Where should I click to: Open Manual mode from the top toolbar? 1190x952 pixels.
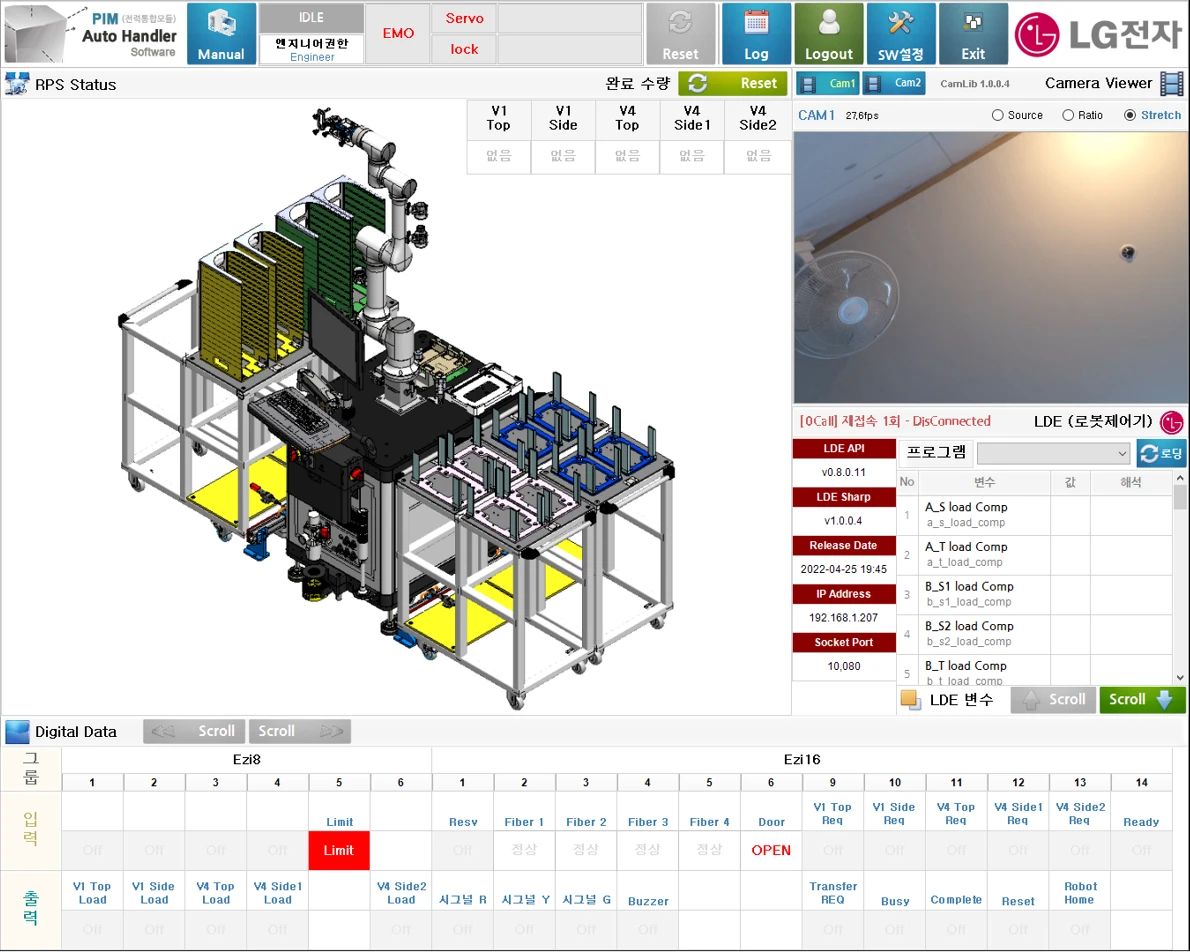pos(221,33)
